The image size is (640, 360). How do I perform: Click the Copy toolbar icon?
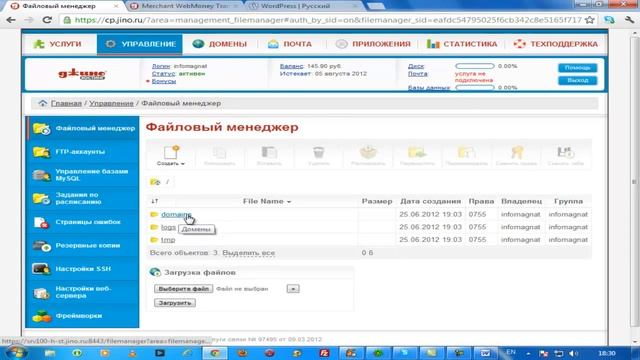pos(220,156)
